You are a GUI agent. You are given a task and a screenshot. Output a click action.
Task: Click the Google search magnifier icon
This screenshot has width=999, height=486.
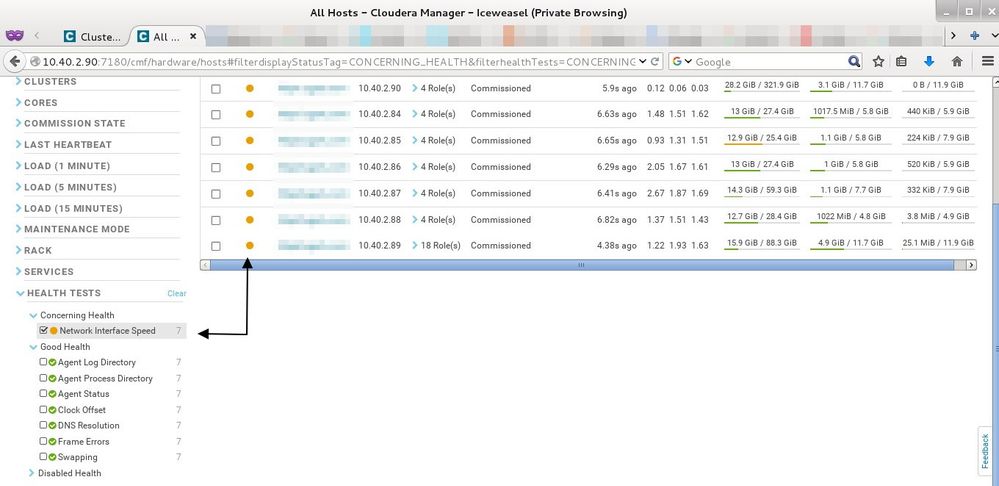coord(854,62)
